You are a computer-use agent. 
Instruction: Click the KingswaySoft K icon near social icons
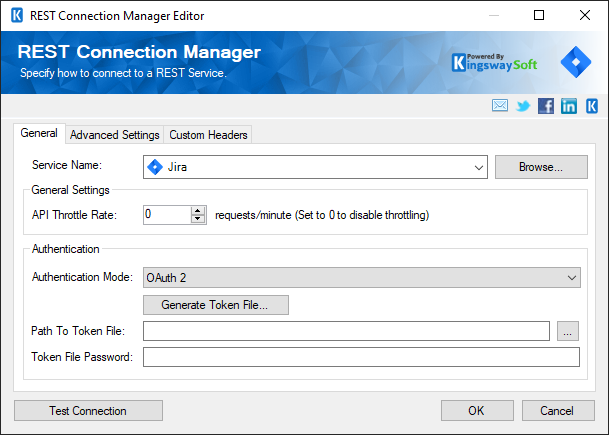[x=592, y=106]
